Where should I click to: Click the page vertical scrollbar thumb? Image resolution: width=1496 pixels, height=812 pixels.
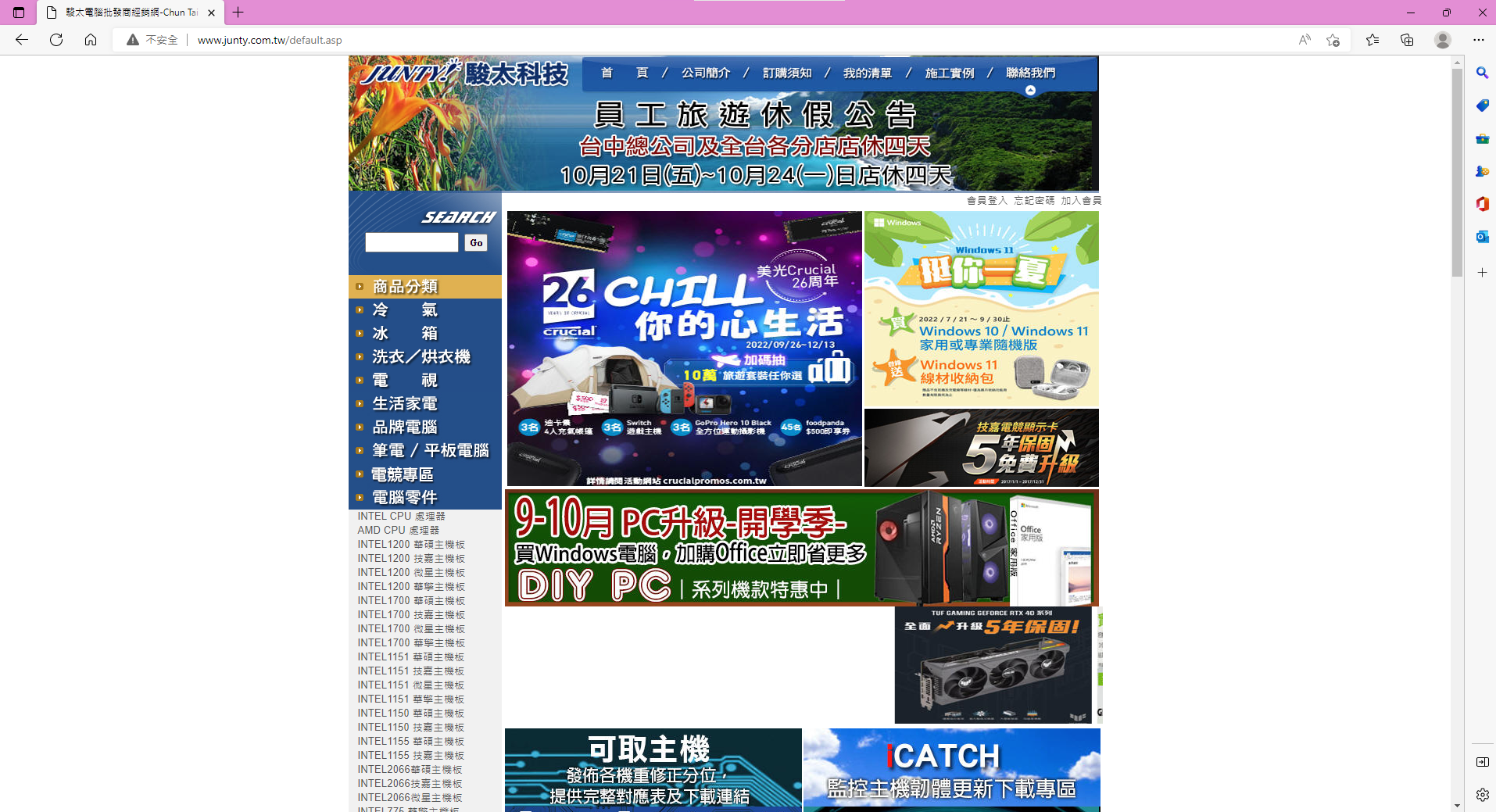tap(1457, 172)
